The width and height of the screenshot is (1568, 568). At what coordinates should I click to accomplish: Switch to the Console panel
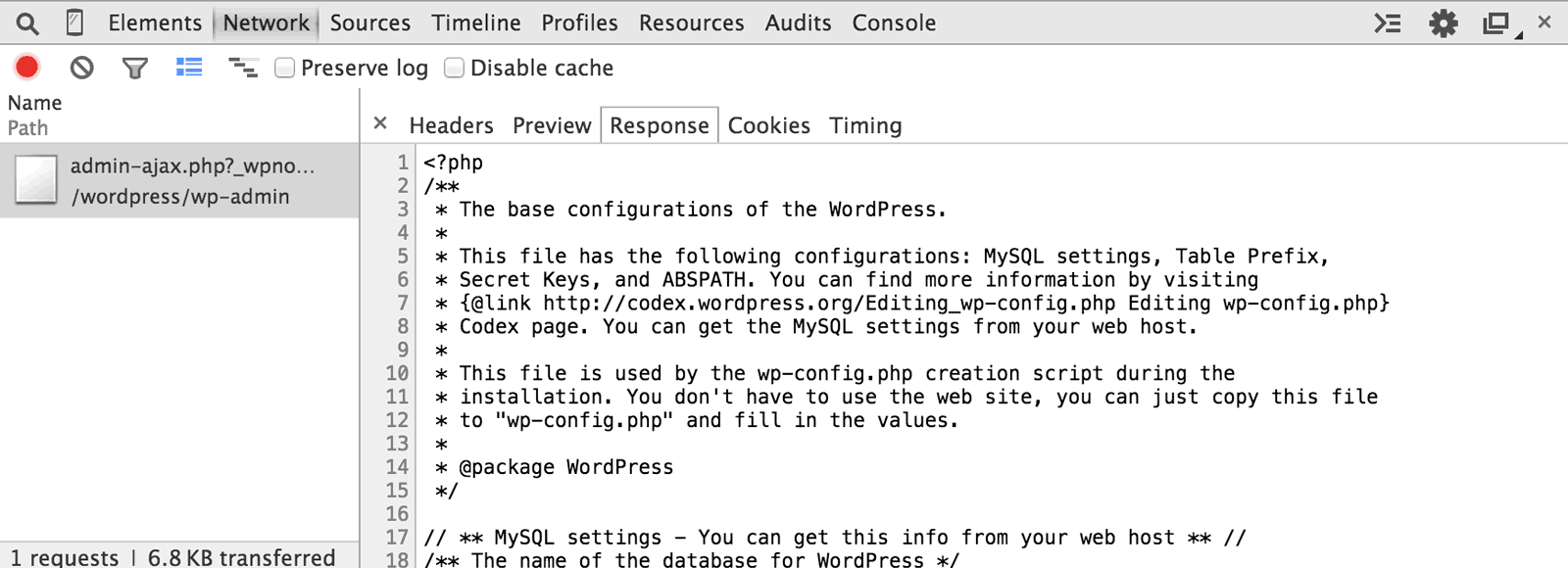[x=894, y=23]
